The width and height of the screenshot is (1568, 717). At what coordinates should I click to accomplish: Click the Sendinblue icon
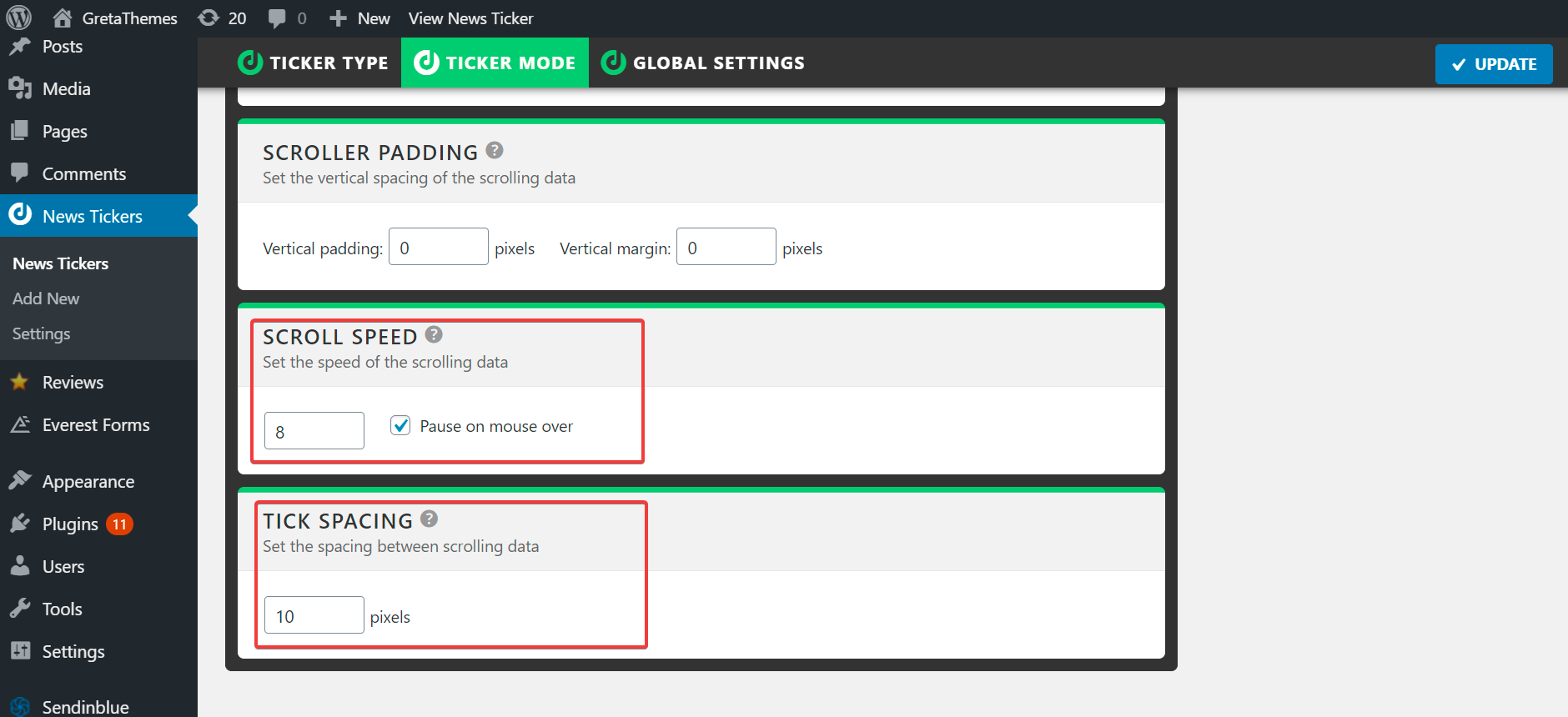coord(20,706)
